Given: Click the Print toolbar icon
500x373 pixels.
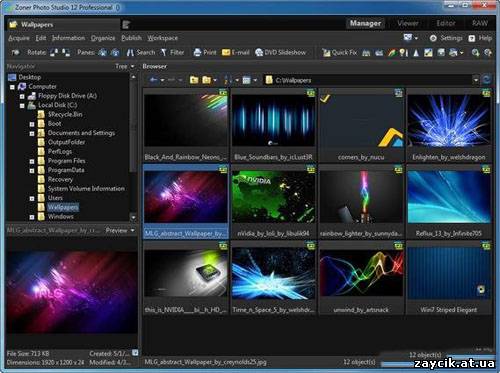Looking at the screenshot, I should coord(197,52).
